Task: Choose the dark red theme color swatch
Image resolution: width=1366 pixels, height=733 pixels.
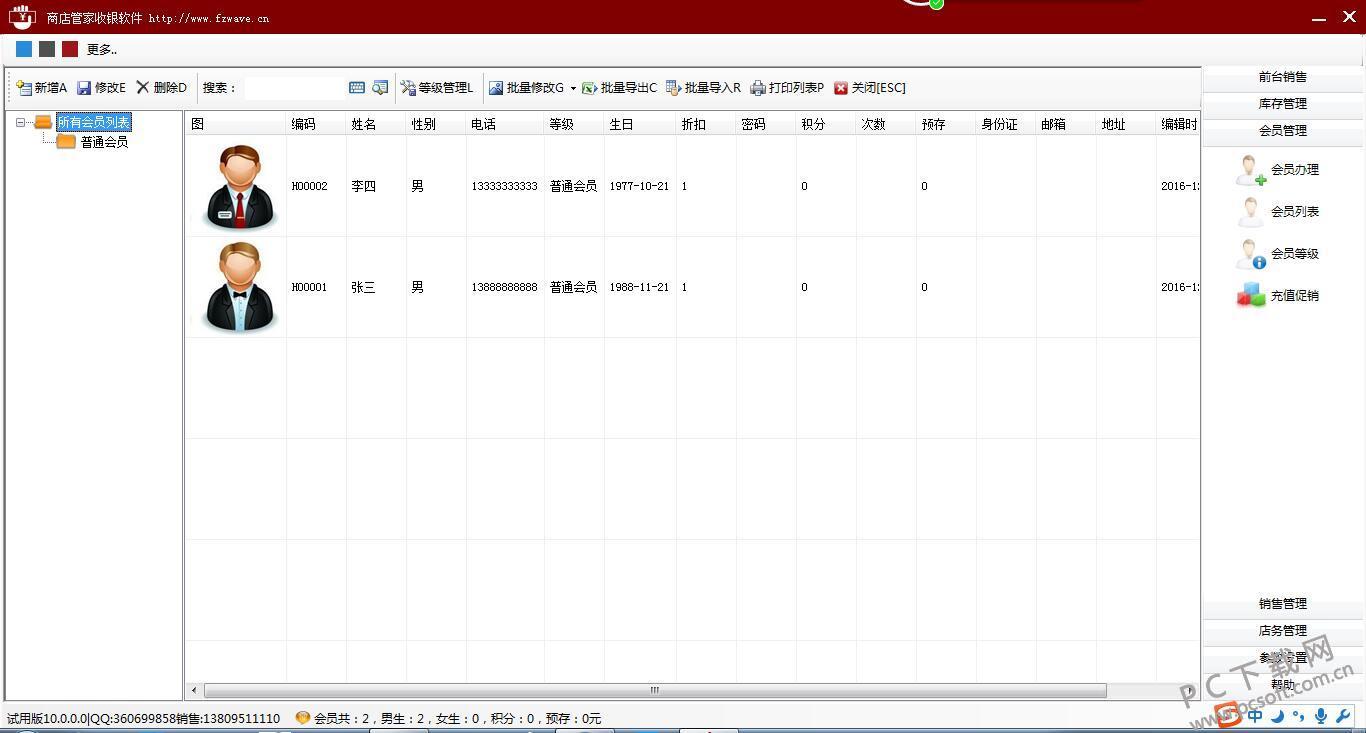Action: pos(70,49)
